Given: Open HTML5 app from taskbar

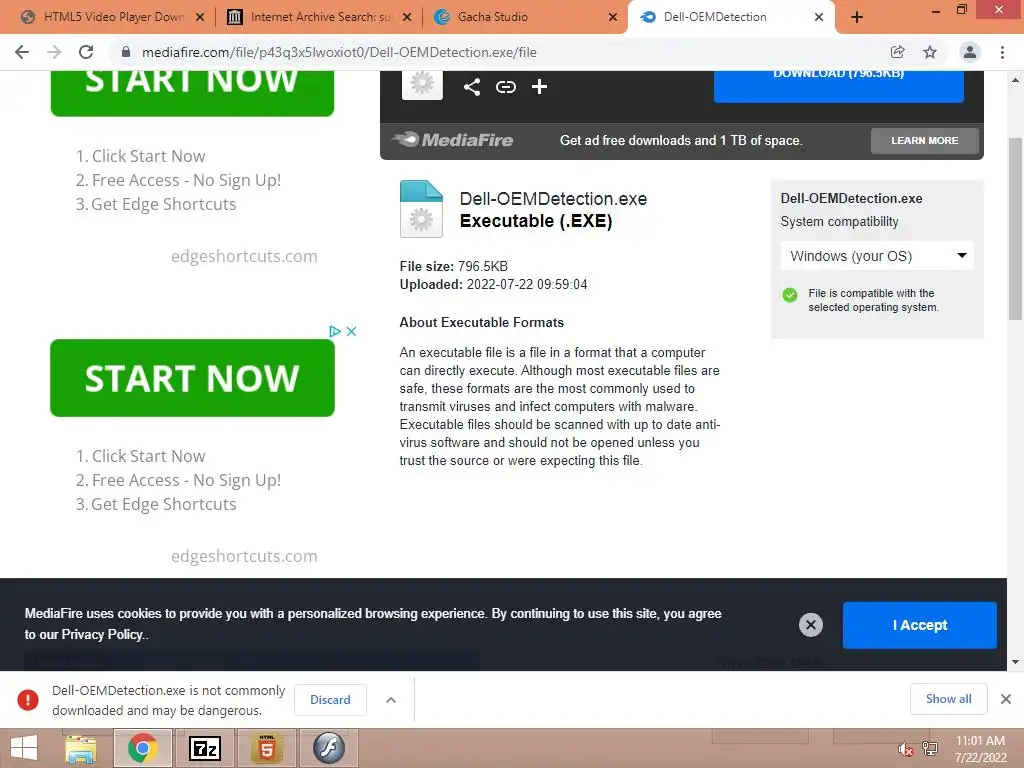Looking at the screenshot, I should click(x=266, y=748).
